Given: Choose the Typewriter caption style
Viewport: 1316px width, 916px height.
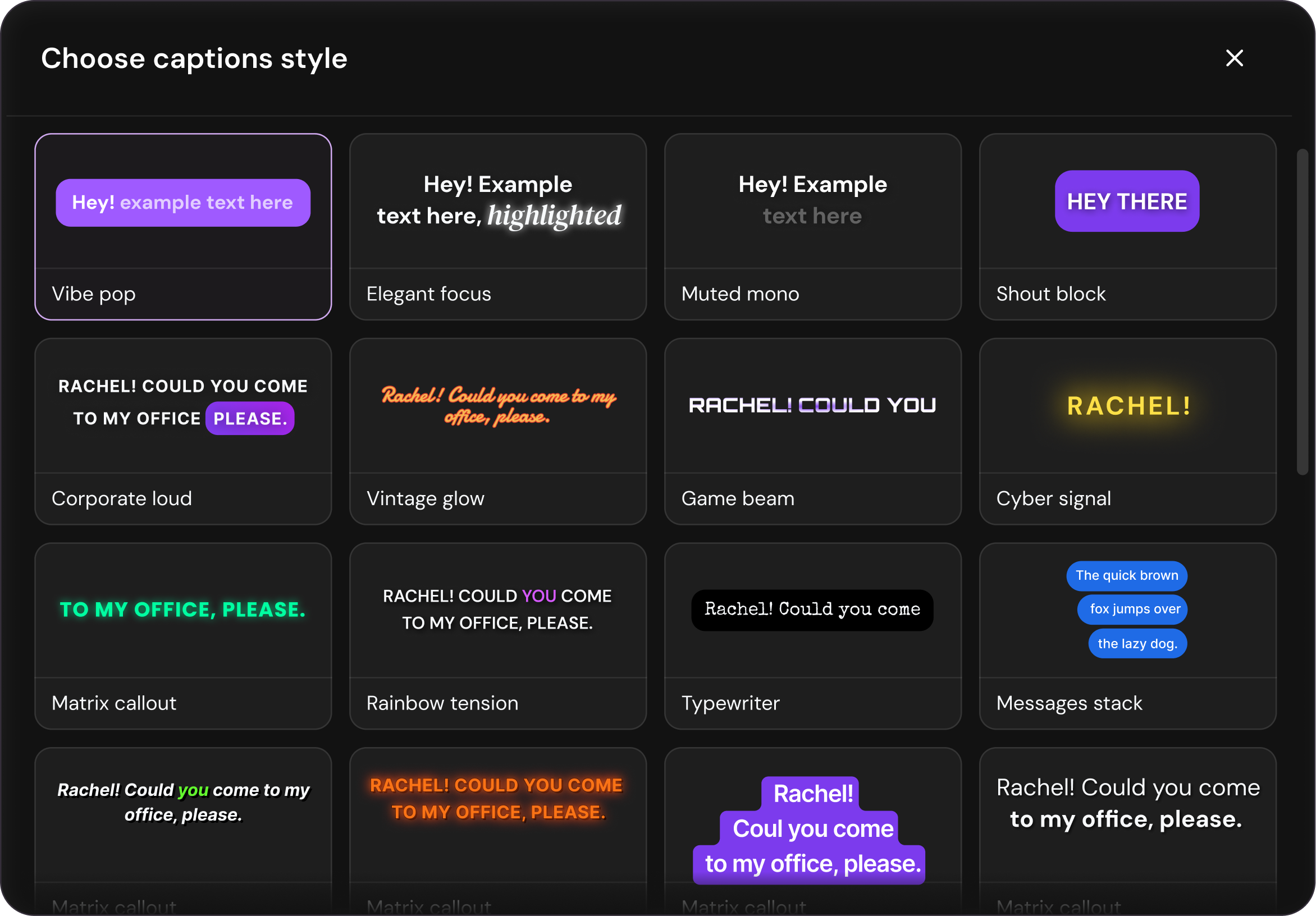Looking at the screenshot, I should [x=812, y=636].
